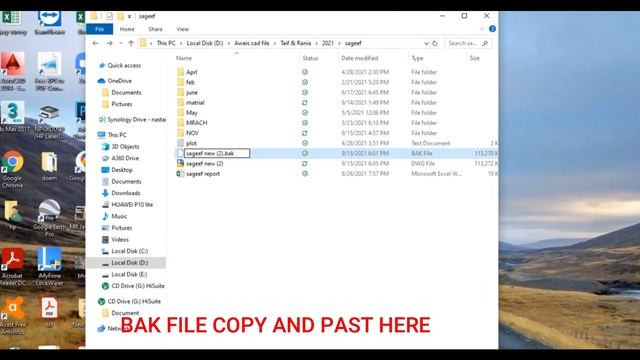The width and height of the screenshot is (640, 360).
Task: Open the View ribbon tab
Action: (182, 29)
